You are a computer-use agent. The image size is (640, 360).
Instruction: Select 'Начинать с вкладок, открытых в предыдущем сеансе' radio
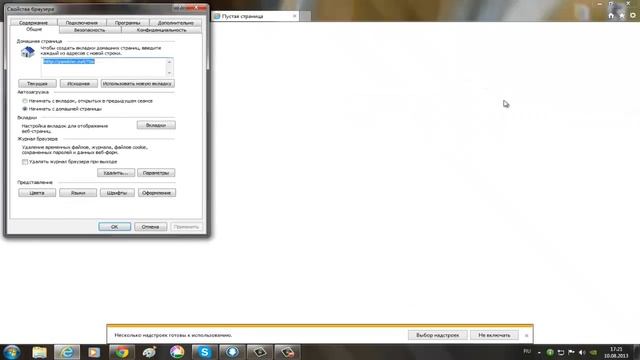[25, 101]
